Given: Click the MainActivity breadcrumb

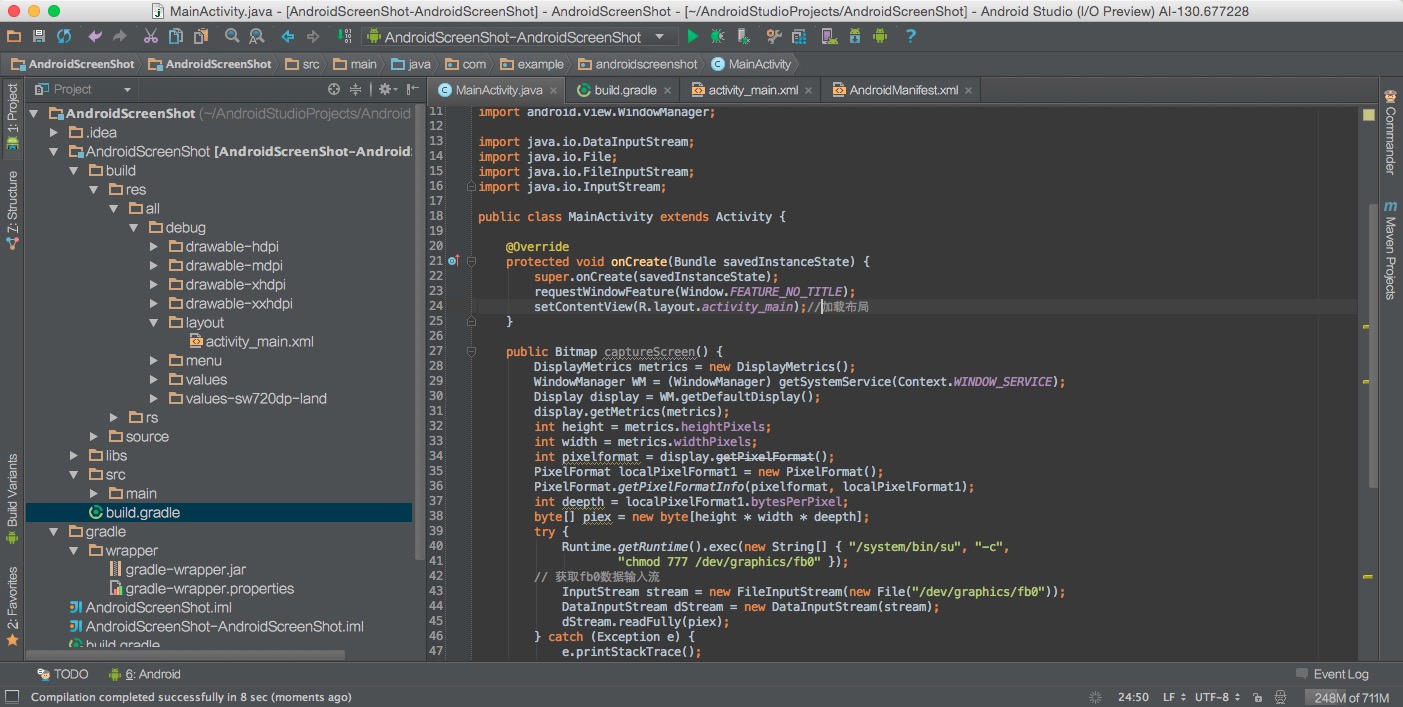Looking at the screenshot, I should point(752,64).
